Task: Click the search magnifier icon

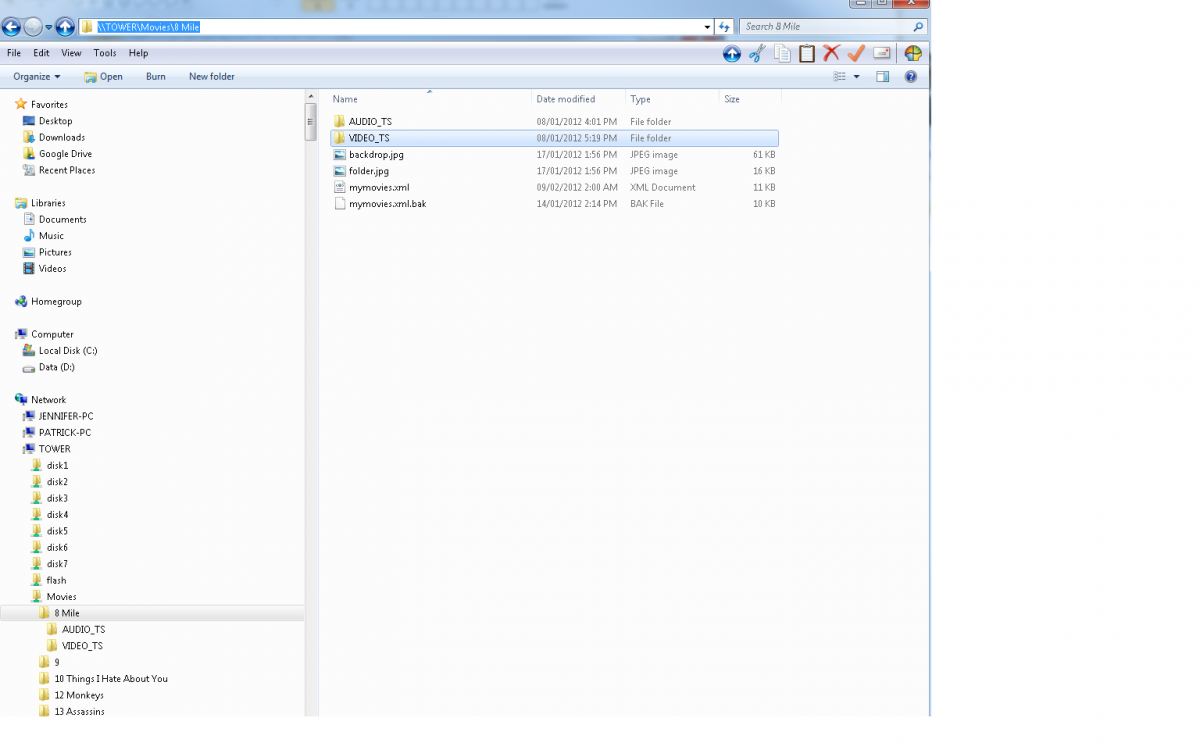Action: (918, 27)
